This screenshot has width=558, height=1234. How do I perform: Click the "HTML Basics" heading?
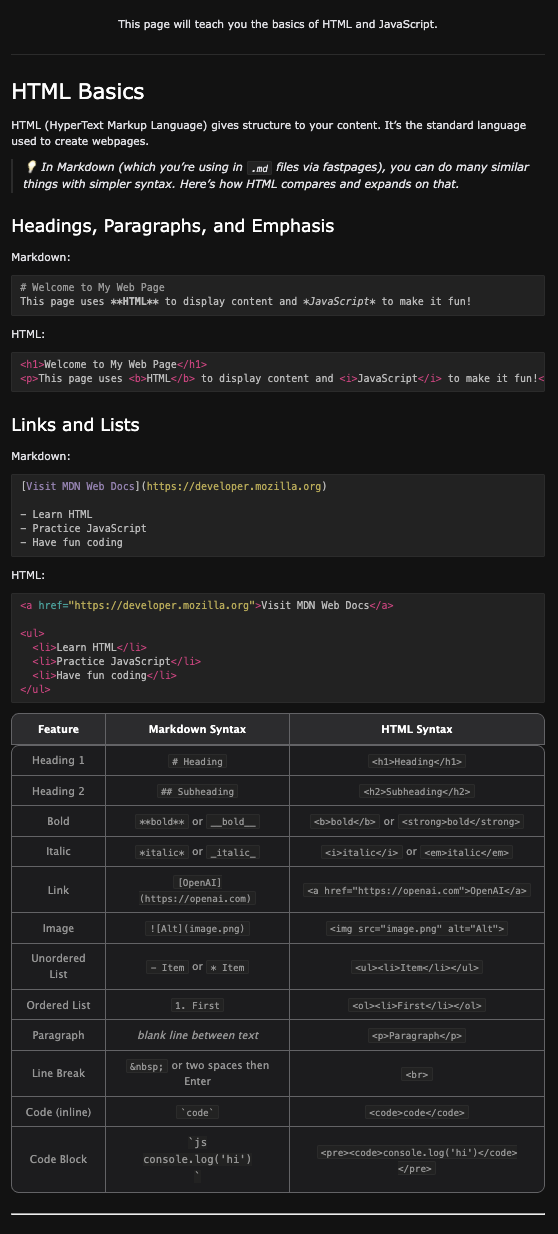click(x=78, y=91)
